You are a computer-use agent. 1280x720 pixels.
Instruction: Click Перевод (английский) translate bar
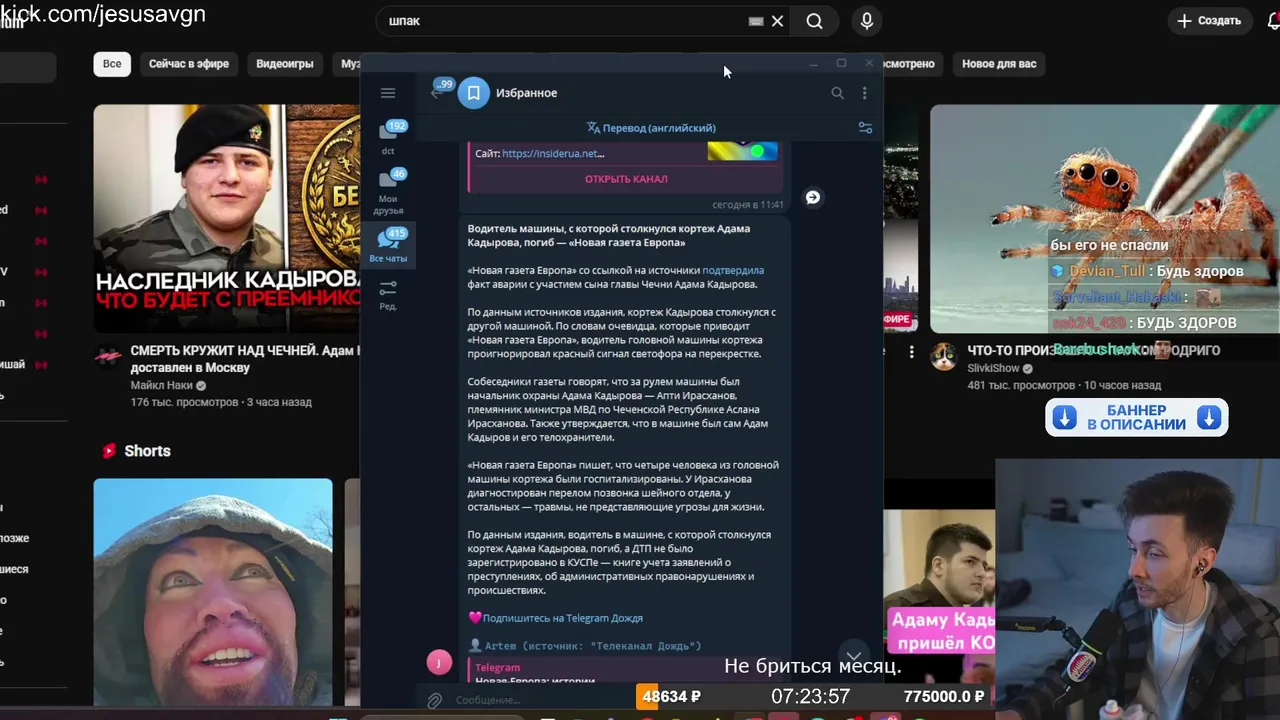tap(651, 128)
